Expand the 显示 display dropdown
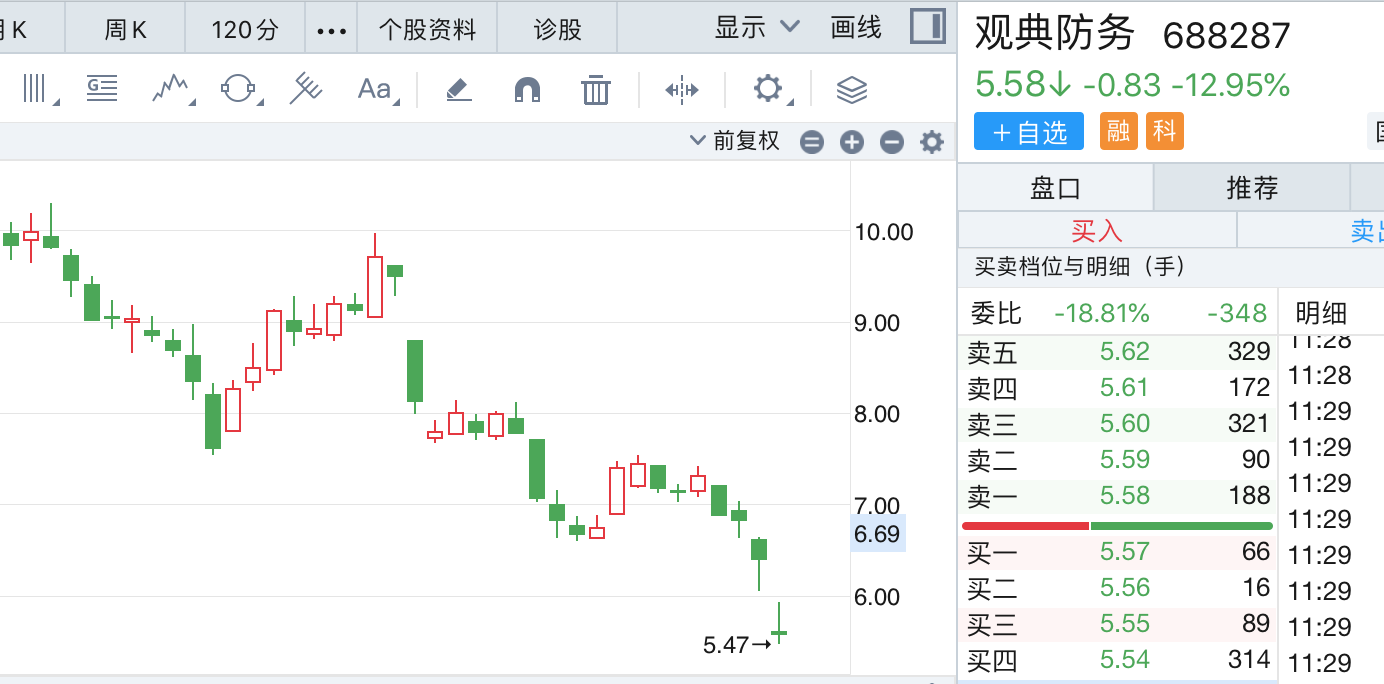Screen dimensions: 1384x684 757,27
